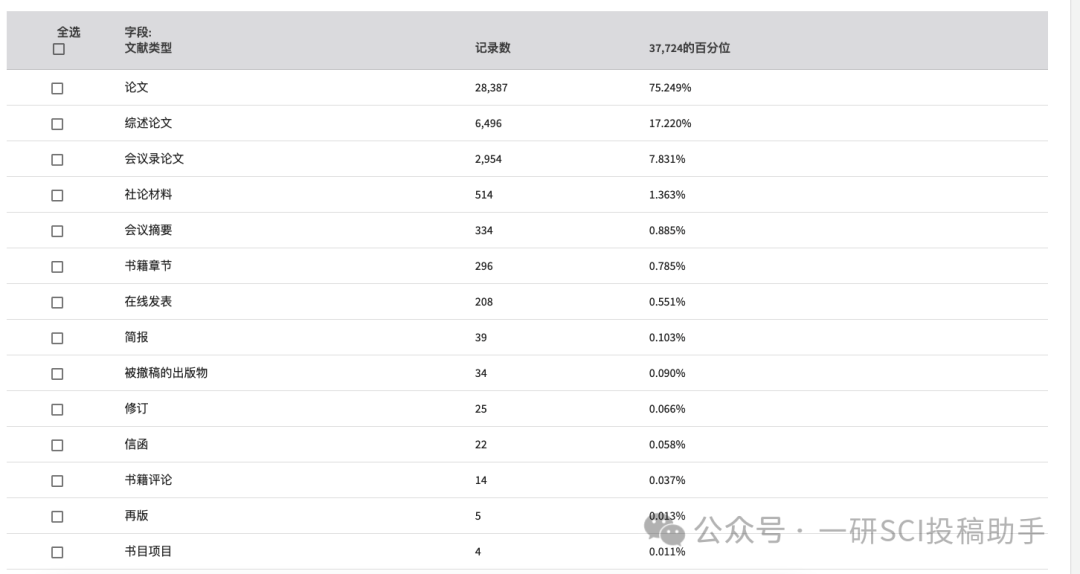Enable the 会议录论文 checkbox
This screenshot has width=1080, height=574.
pyautogui.click(x=57, y=160)
